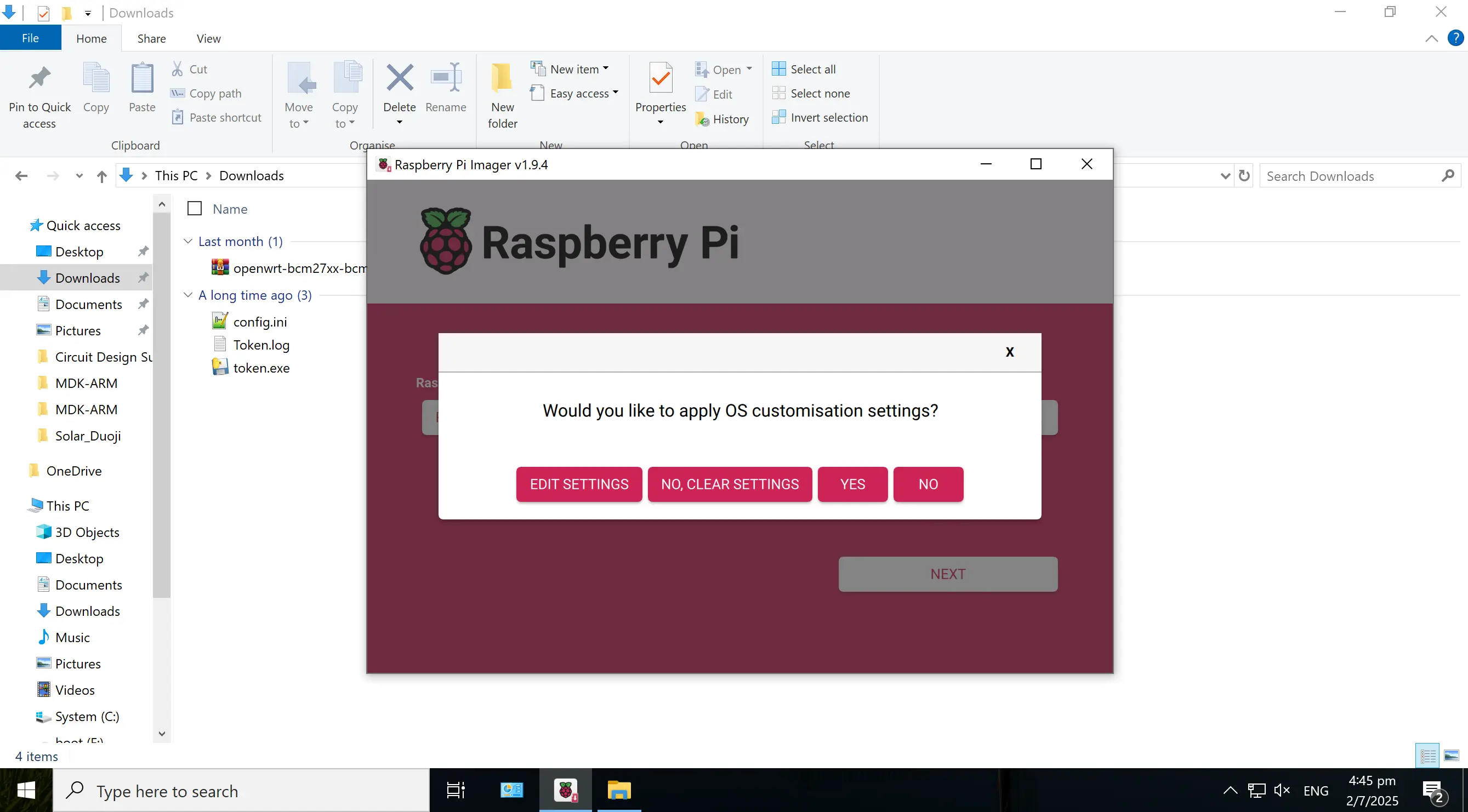1468x812 pixels.
Task: Select Solar_Duoji in navigation pane
Action: [88, 436]
